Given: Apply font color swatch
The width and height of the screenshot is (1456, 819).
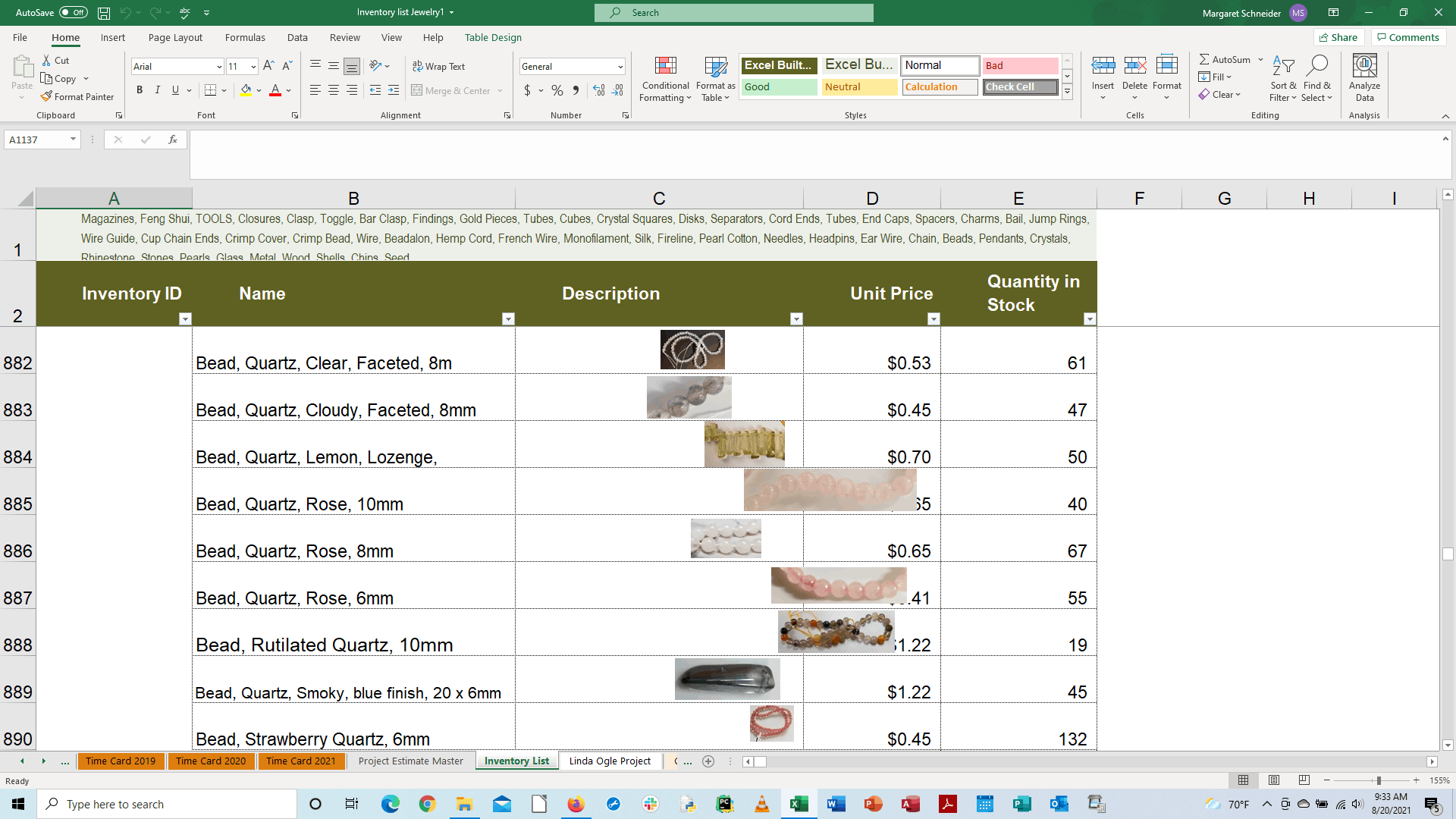Looking at the screenshot, I should pyautogui.click(x=275, y=90).
